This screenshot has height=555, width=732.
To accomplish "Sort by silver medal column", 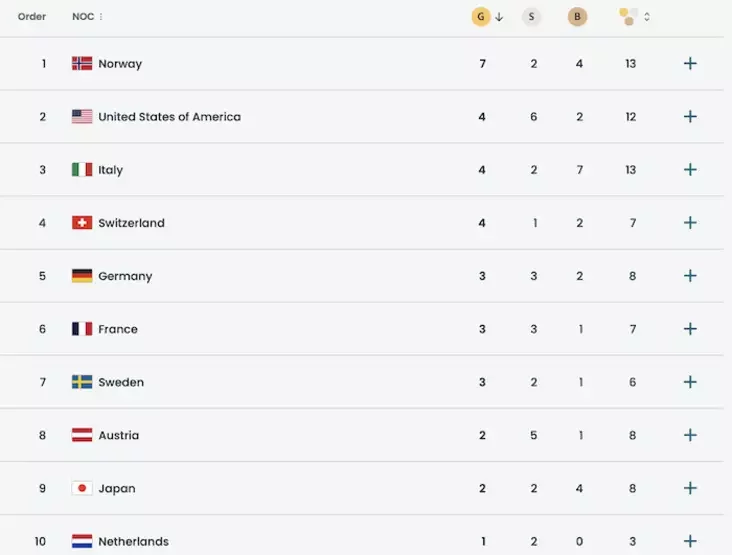I will [x=531, y=17].
